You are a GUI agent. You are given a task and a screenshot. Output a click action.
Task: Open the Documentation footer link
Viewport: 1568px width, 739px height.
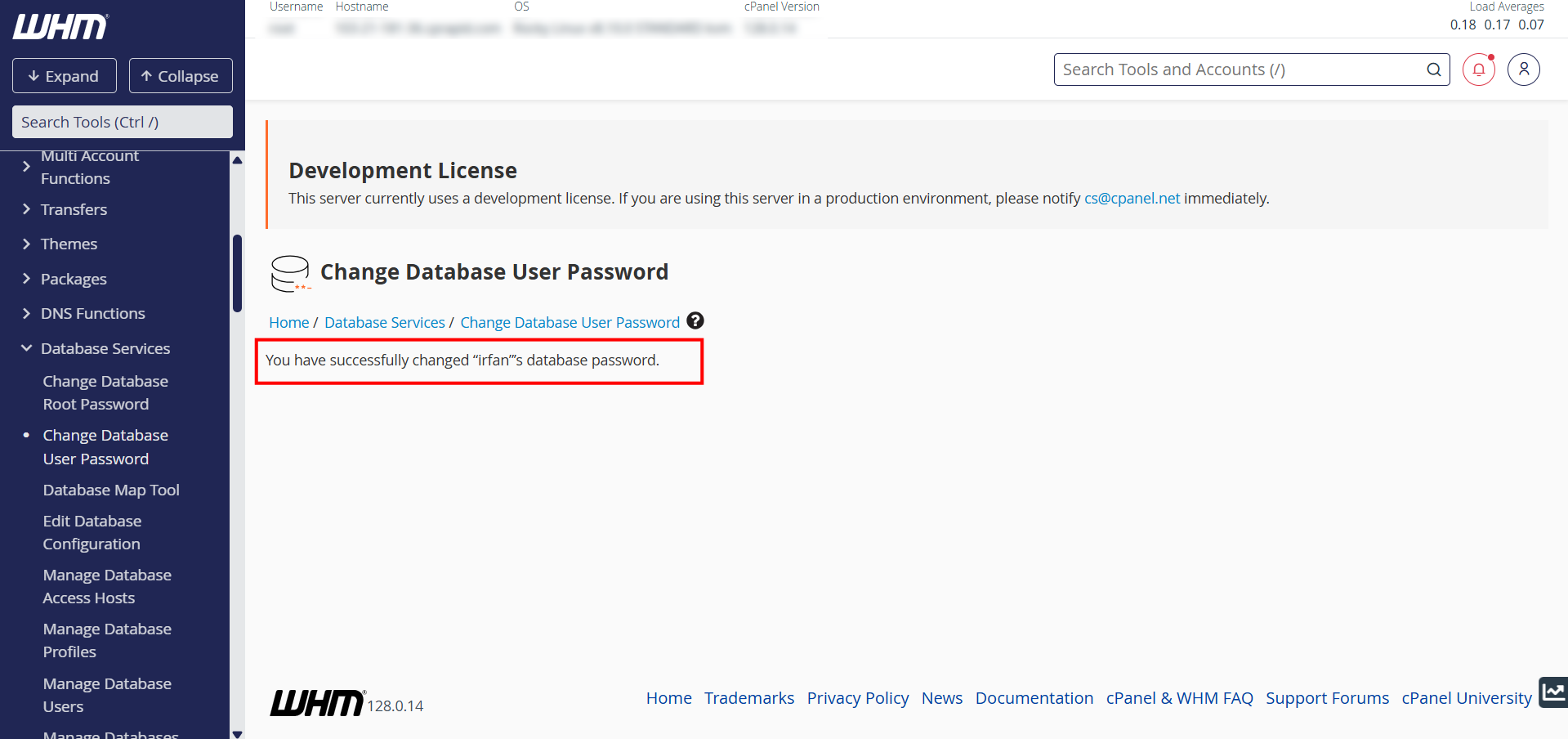point(1034,698)
